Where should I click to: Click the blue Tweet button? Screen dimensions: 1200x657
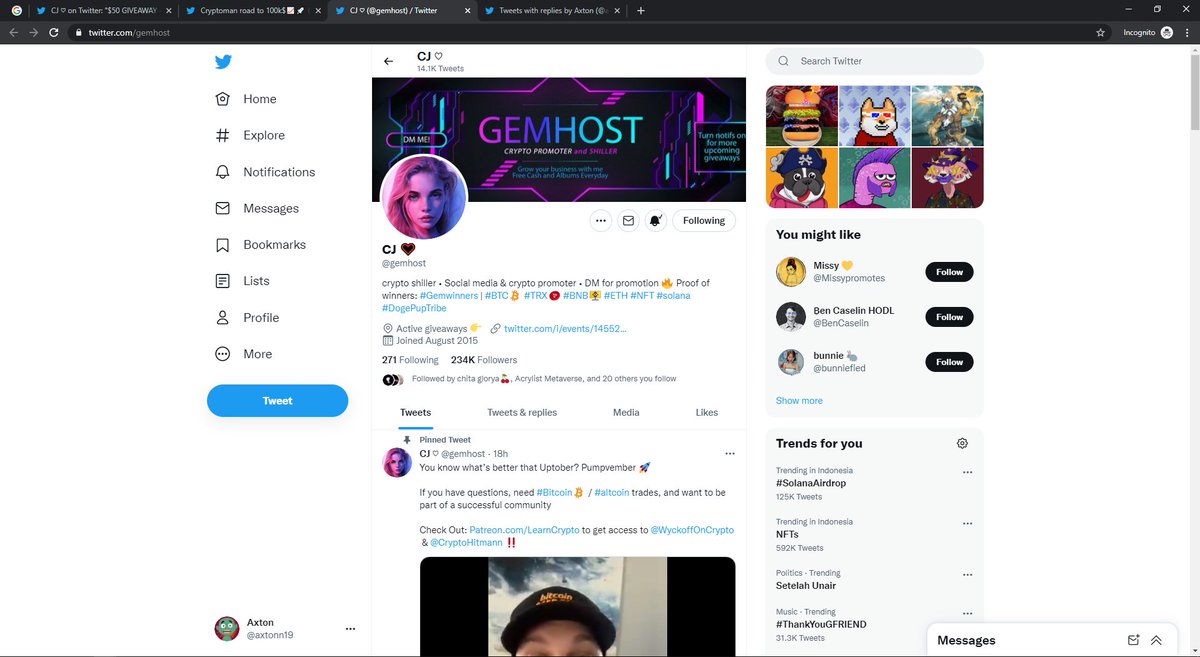(277, 401)
